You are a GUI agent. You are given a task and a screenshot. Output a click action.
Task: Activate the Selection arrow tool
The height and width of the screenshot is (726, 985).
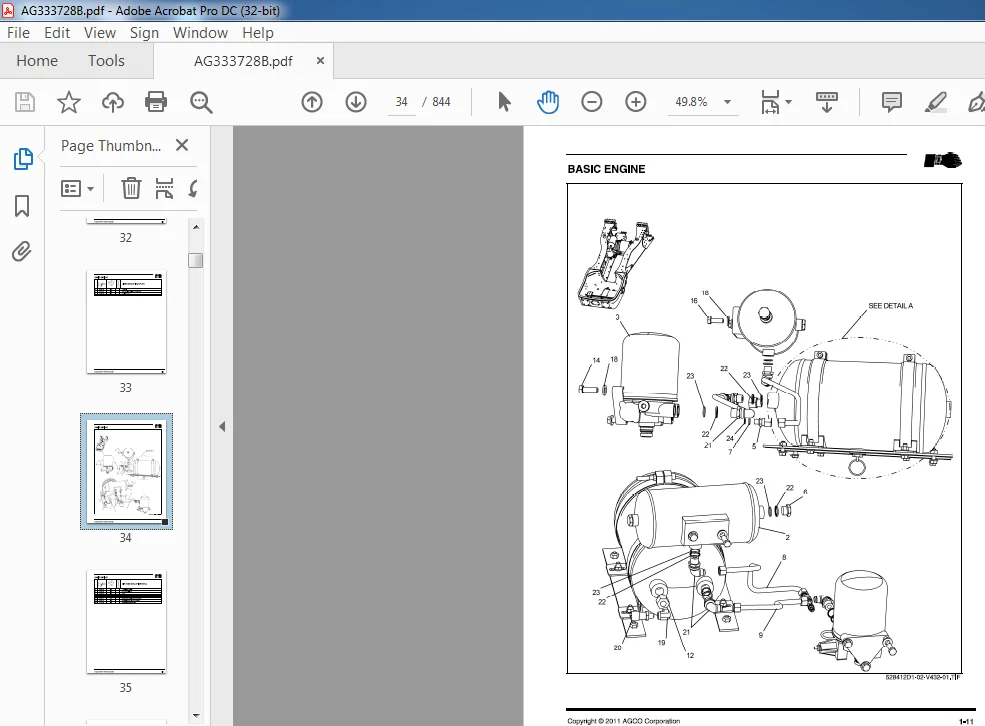click(x=504, y=102)
